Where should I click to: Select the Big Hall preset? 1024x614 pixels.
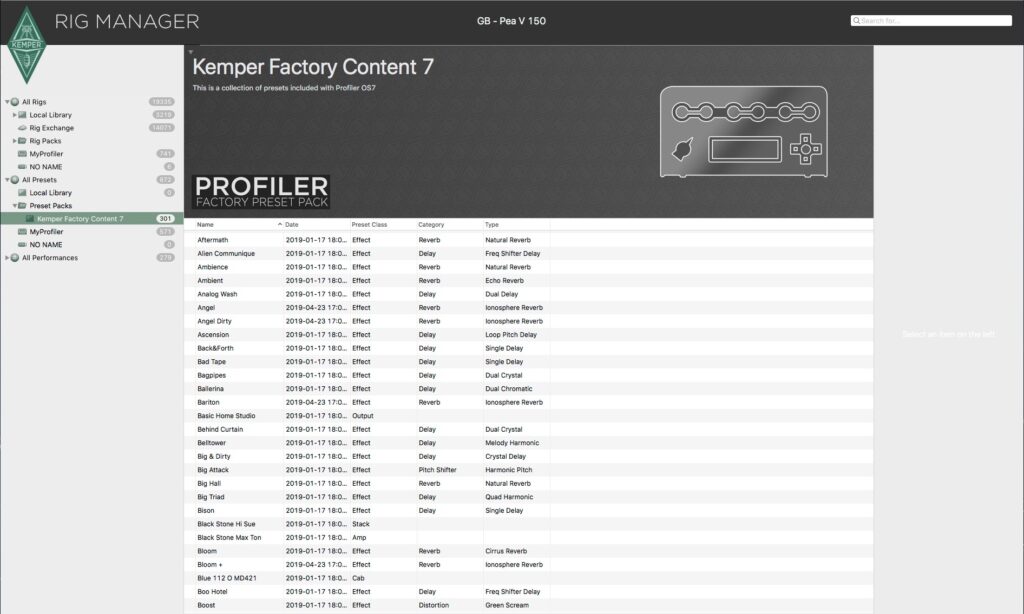pos(528,483)
